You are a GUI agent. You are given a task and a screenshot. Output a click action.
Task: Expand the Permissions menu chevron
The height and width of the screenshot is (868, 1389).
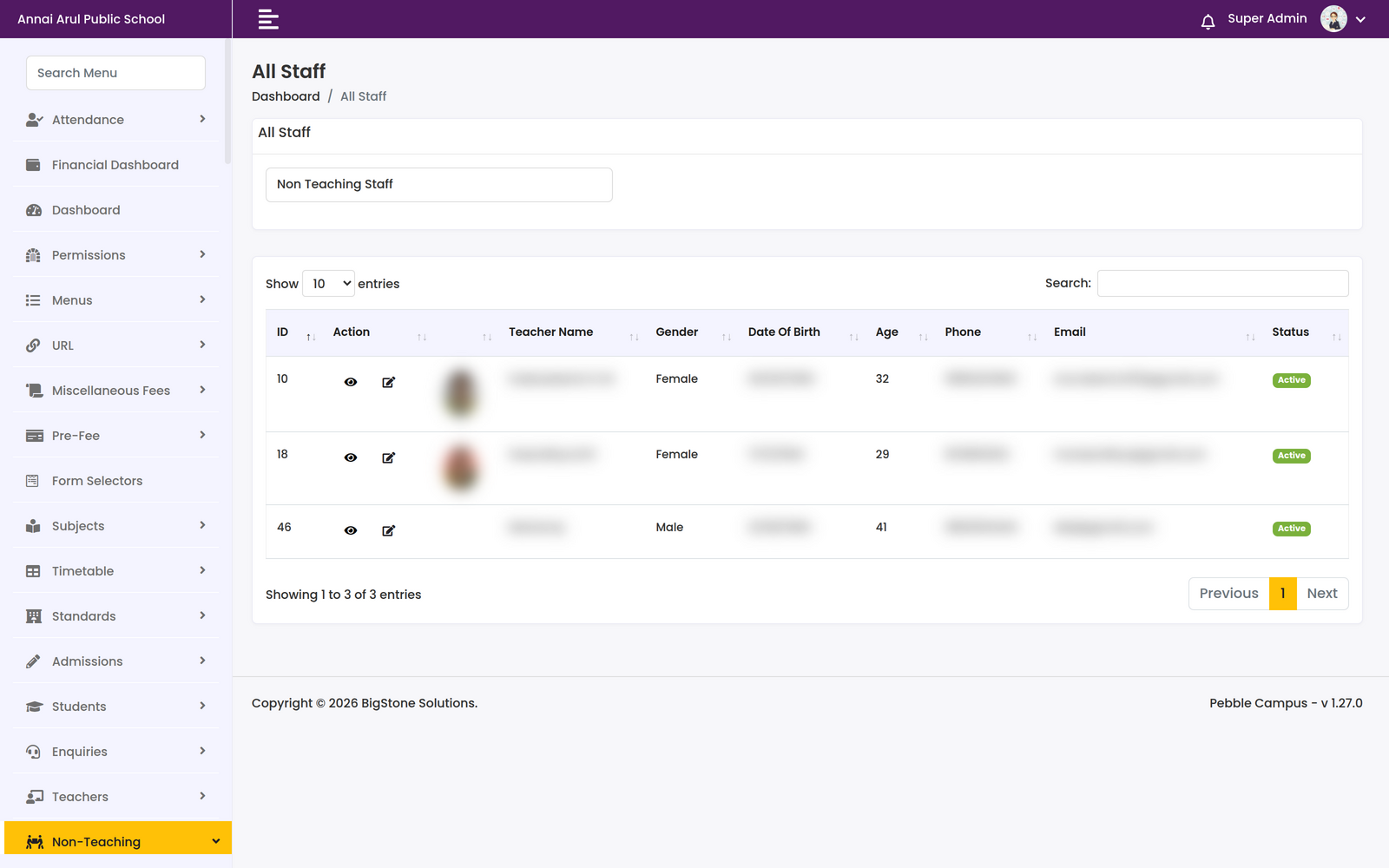(202, 254)
